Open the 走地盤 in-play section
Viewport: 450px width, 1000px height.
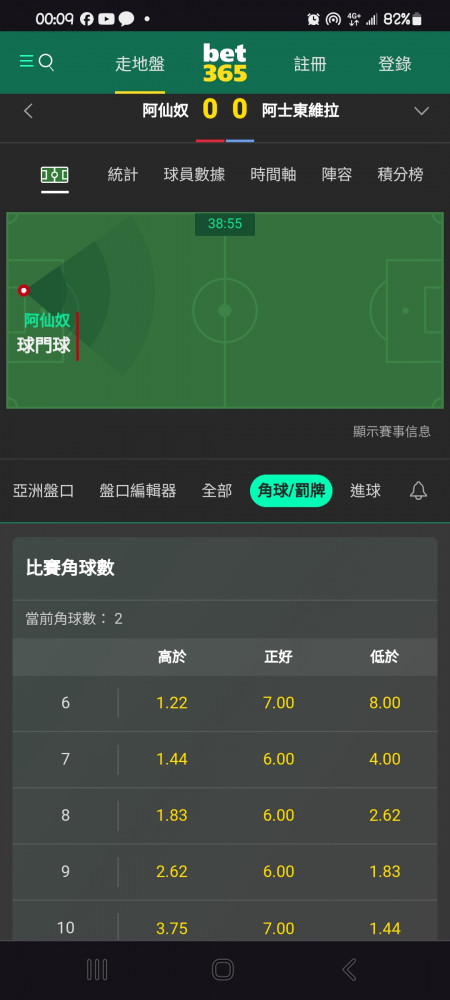pos(140,64)
